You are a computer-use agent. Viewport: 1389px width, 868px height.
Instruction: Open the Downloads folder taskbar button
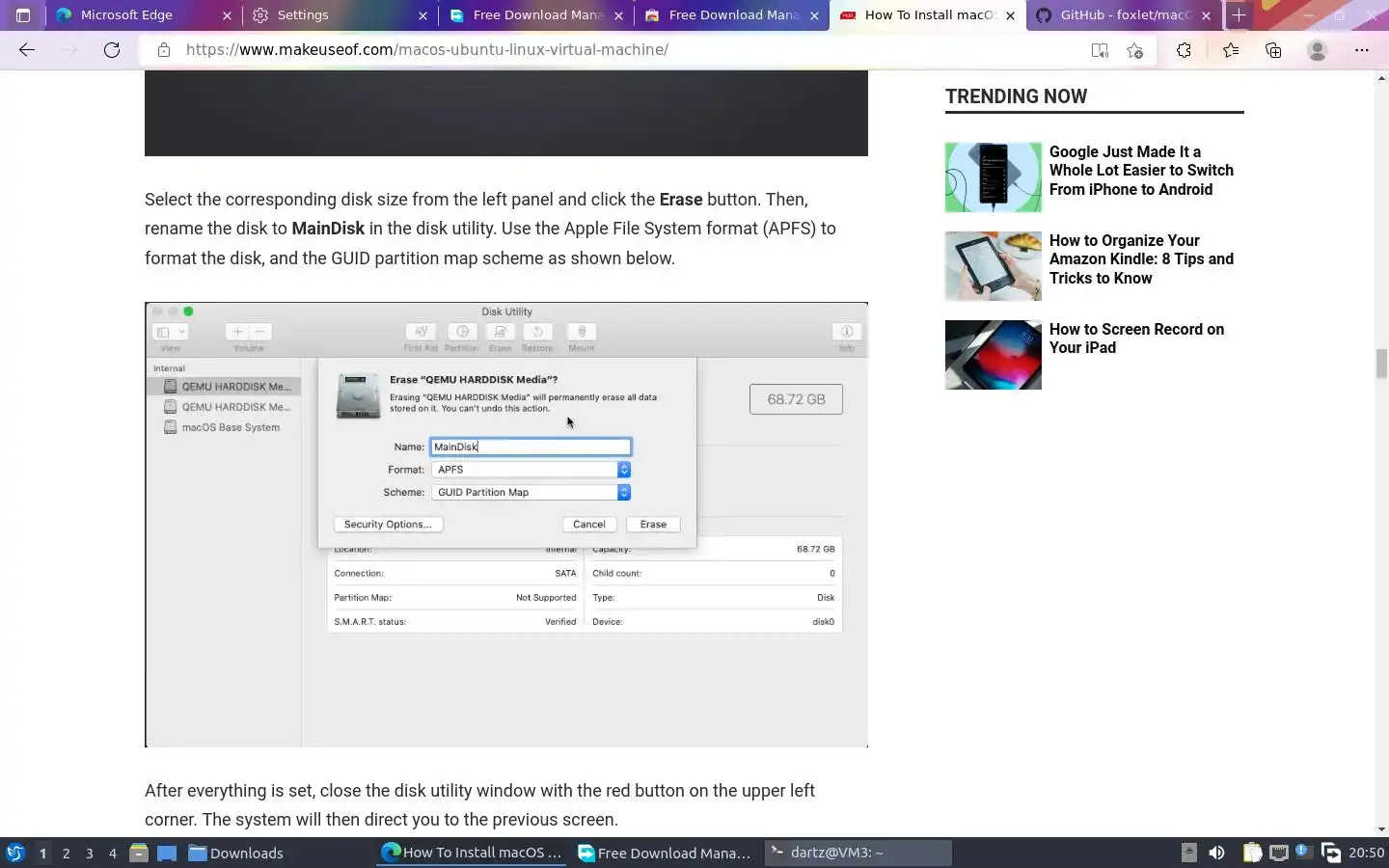click(236, 853)
